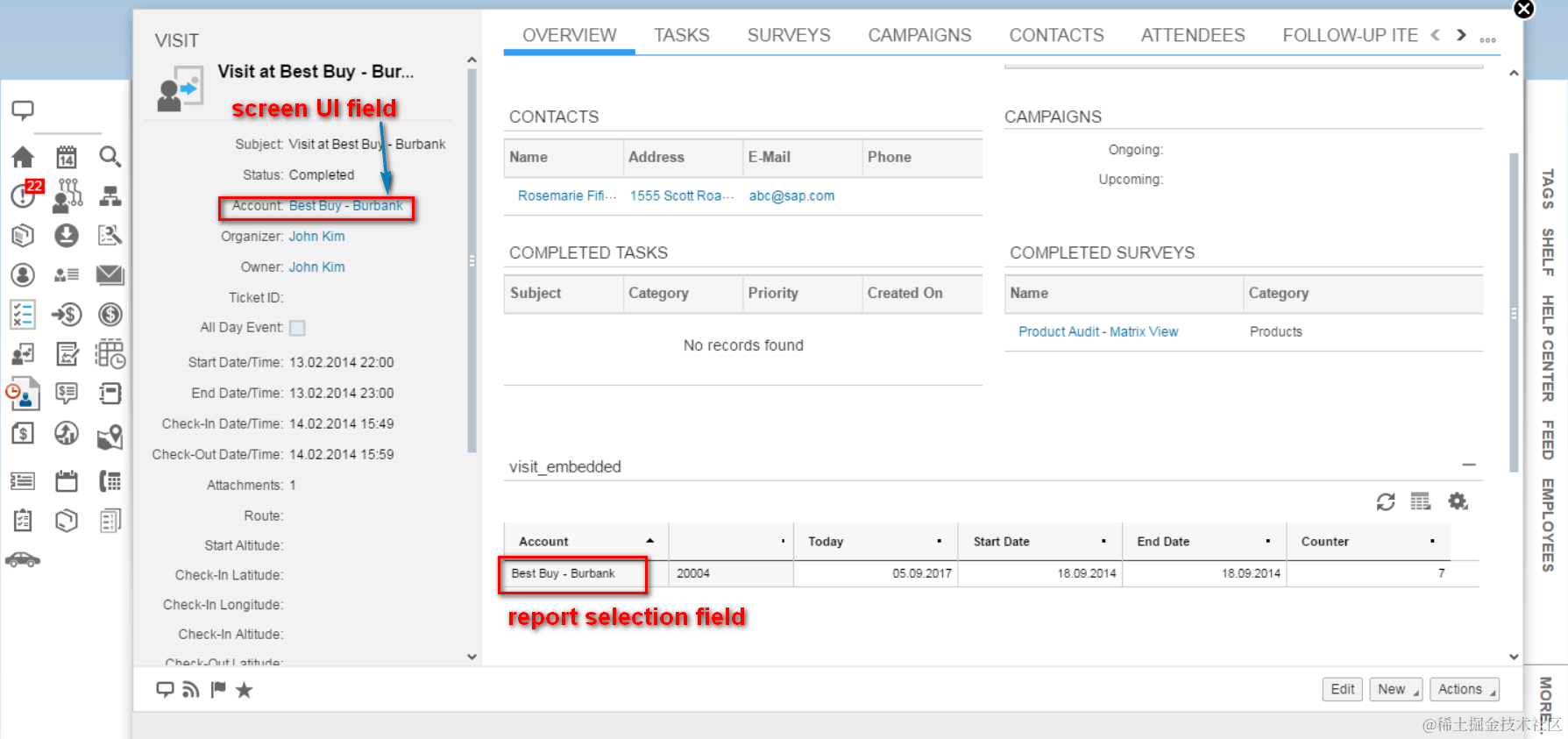Screen dimensions: 1568x739
Task: Click the magnifier search icon in sidebar
Action: click(x=110, y=157)
